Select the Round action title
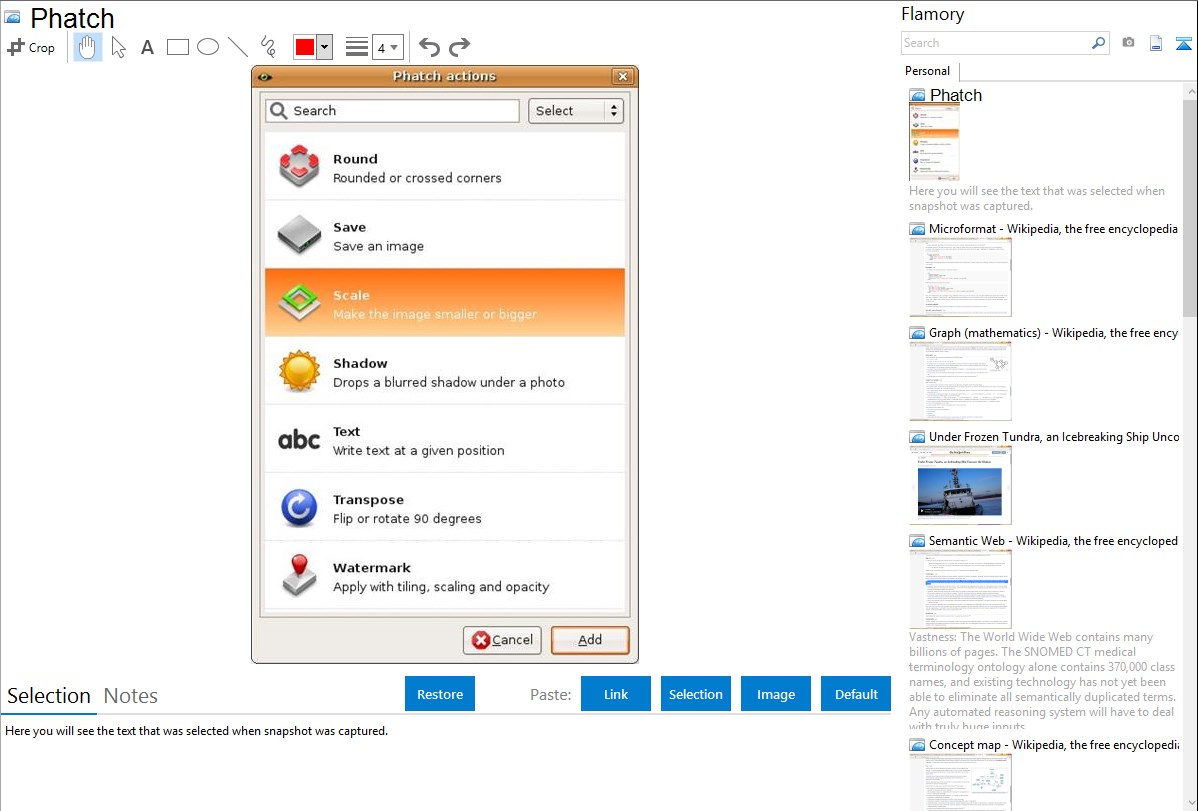The image size is (1198, 811). [x=355, y=159]
